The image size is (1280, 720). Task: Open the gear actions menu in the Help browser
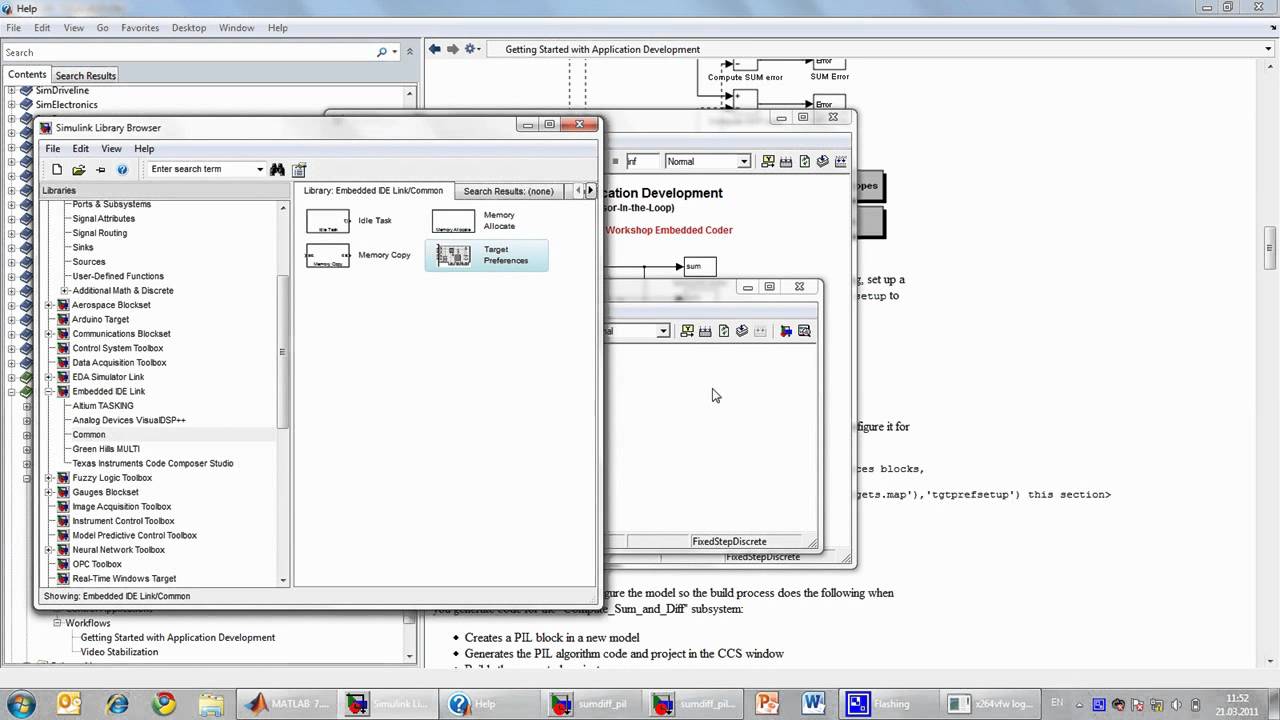[x=472, y=49]
